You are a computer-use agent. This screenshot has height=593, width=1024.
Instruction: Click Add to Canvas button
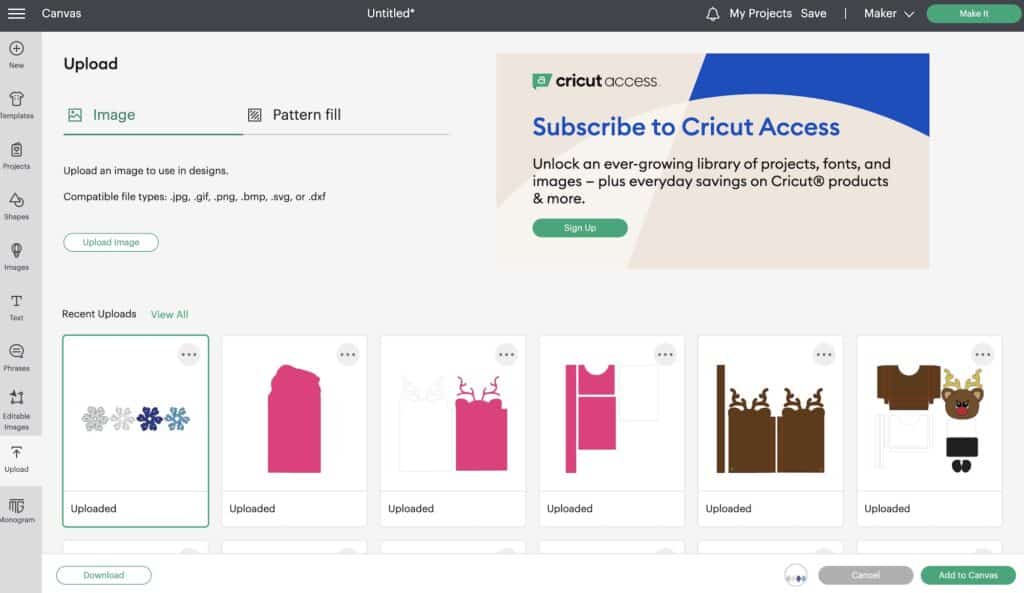pos(968,575)
